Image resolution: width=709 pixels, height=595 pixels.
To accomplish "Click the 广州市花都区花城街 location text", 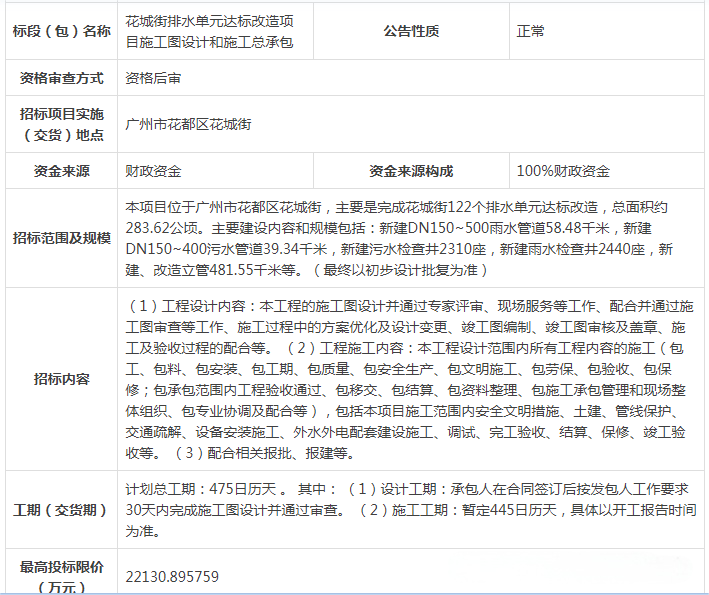I will [188, 125].
